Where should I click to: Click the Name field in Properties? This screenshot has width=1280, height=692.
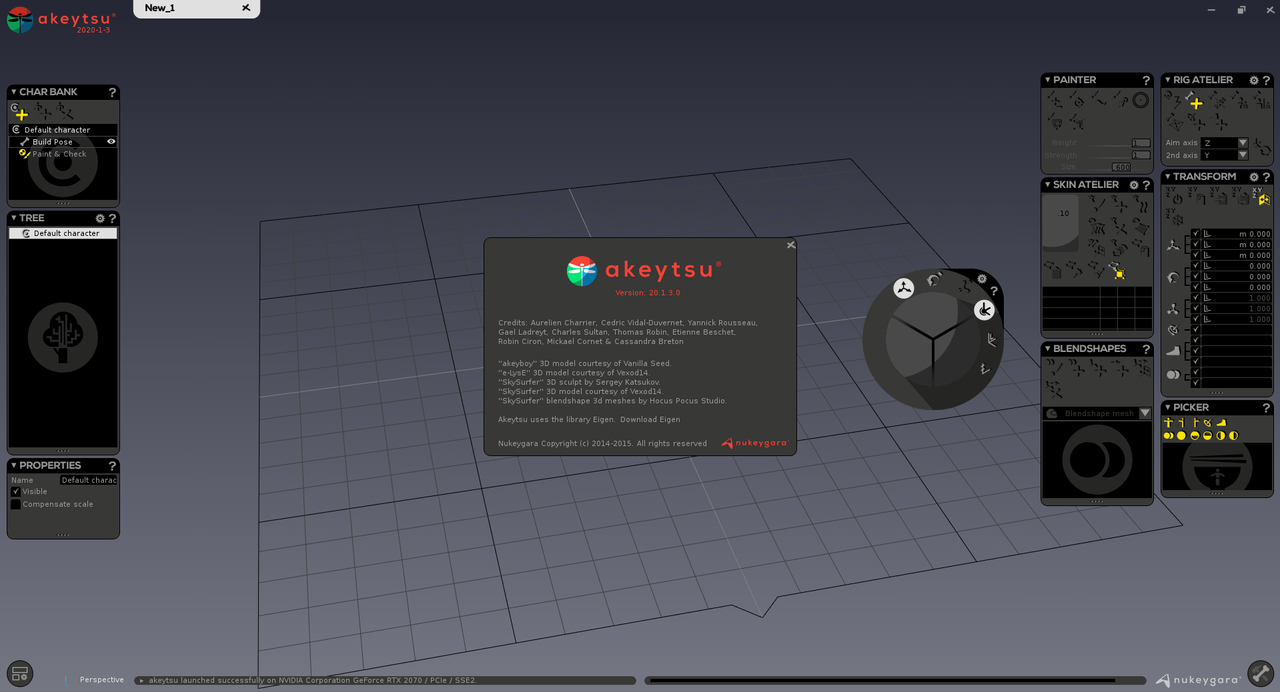click(x=88, y=480)
